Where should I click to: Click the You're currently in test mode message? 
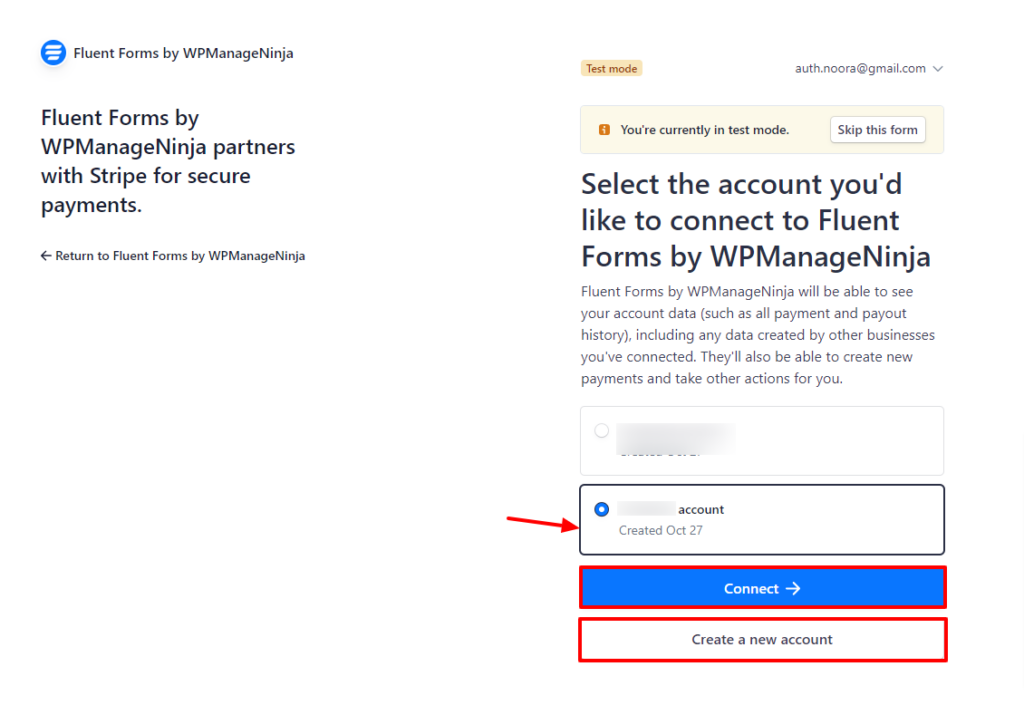click(705, 130)
